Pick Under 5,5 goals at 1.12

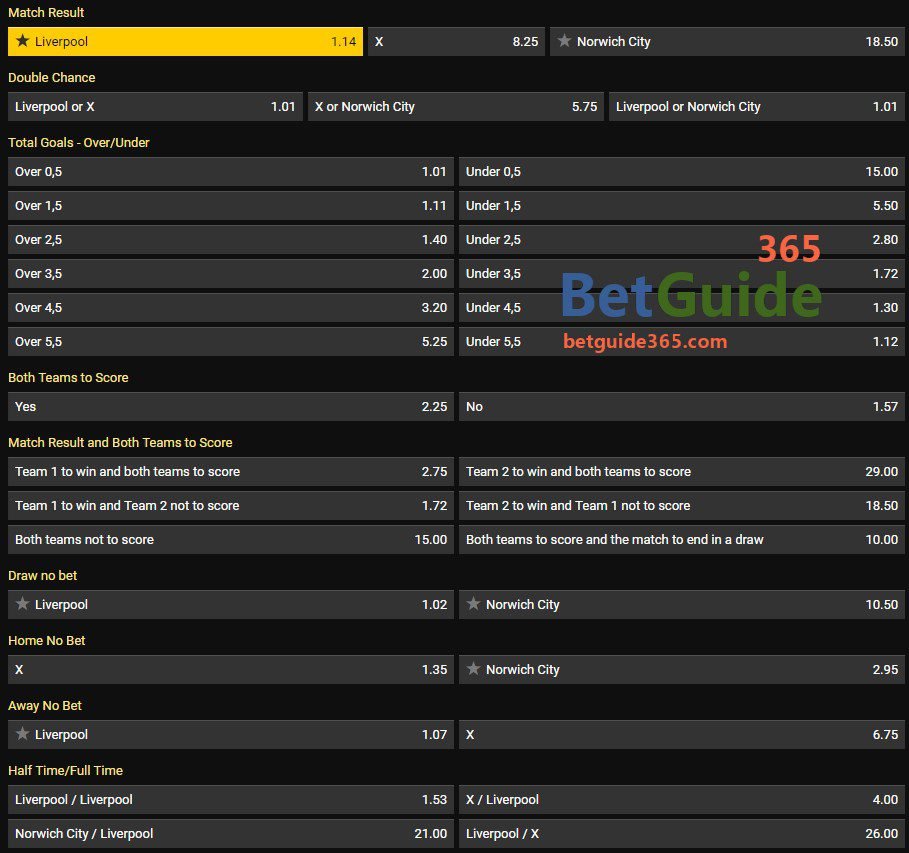coord(682,342)
